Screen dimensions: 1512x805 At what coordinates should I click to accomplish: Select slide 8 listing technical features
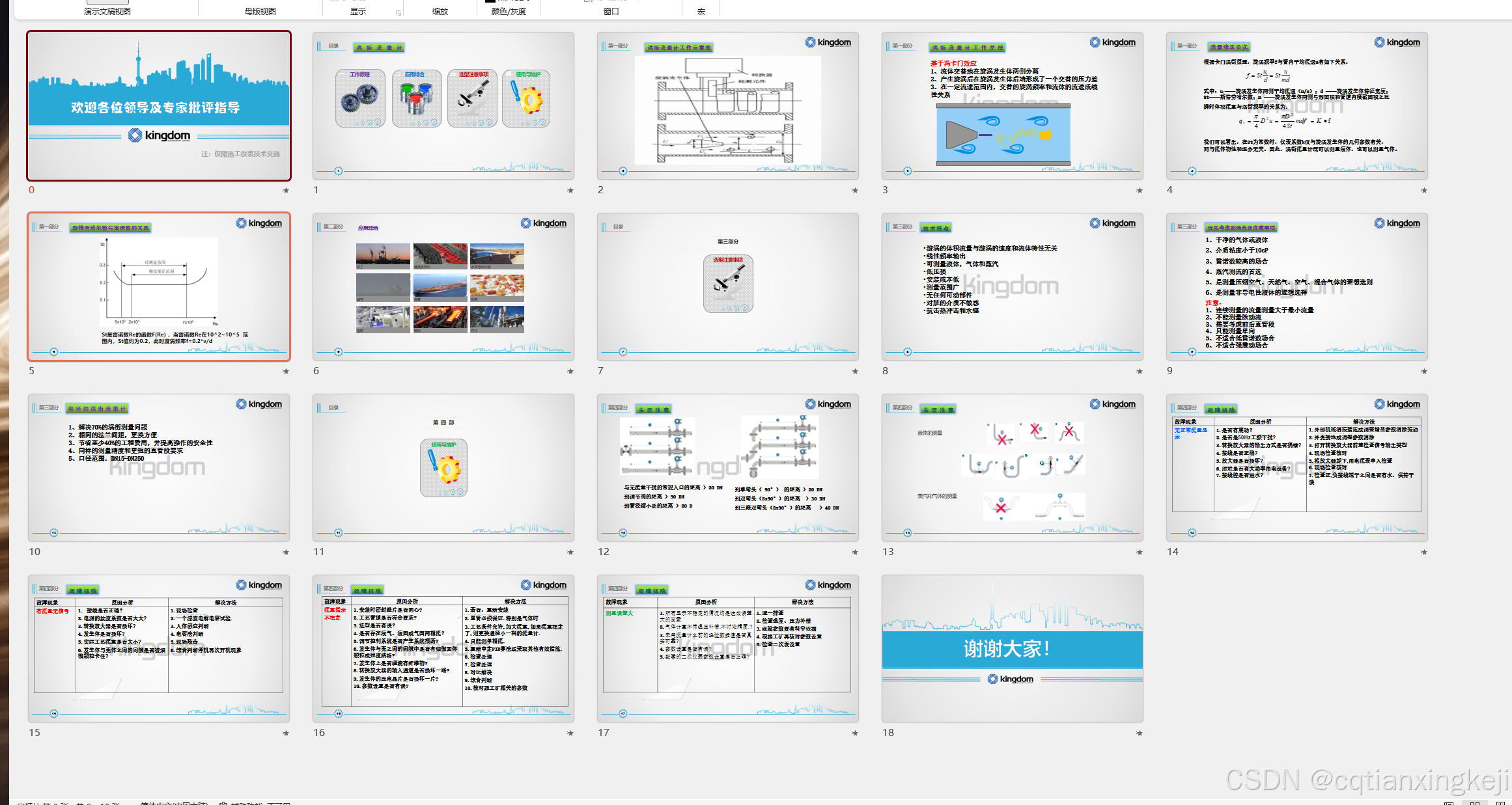coord(1012,286)
